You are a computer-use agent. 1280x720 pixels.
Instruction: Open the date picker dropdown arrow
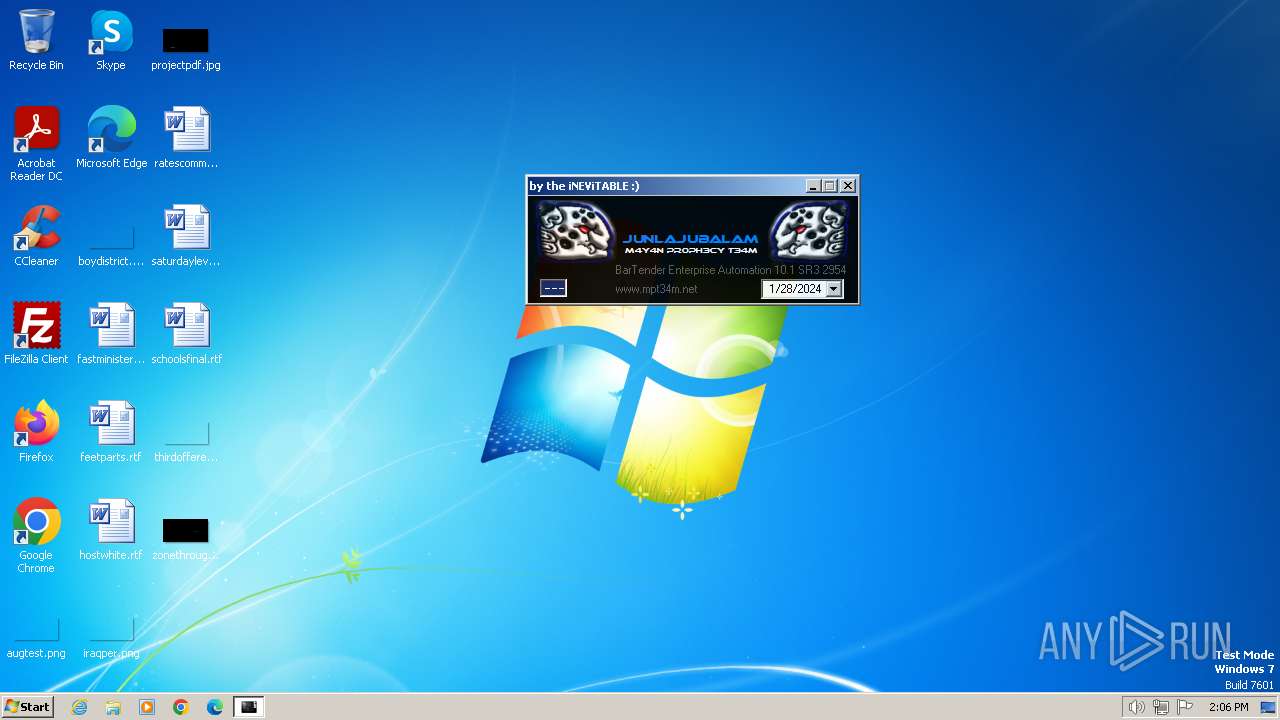coord(834,289)
